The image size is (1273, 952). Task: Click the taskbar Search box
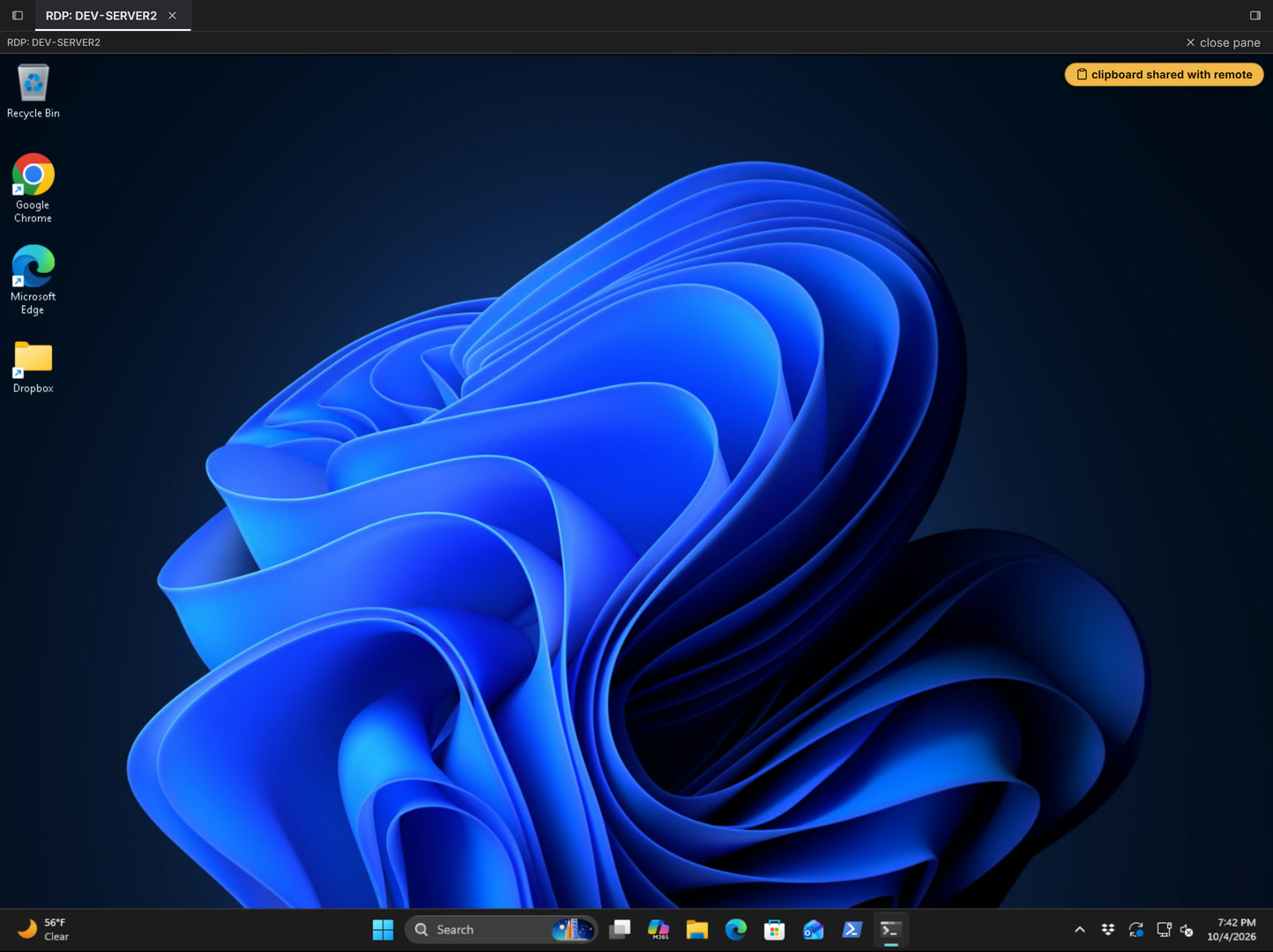click(501, 929)
